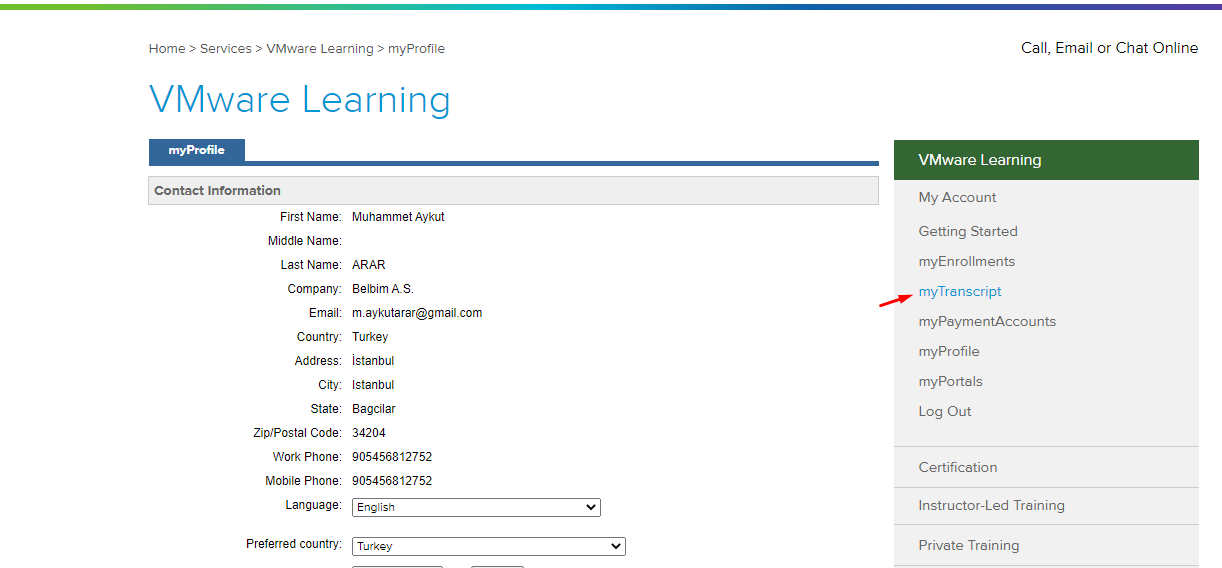This screenshot has height=568, width=1222.
Task: Open the Home breadcrumb link
Action: pos(167,48)
